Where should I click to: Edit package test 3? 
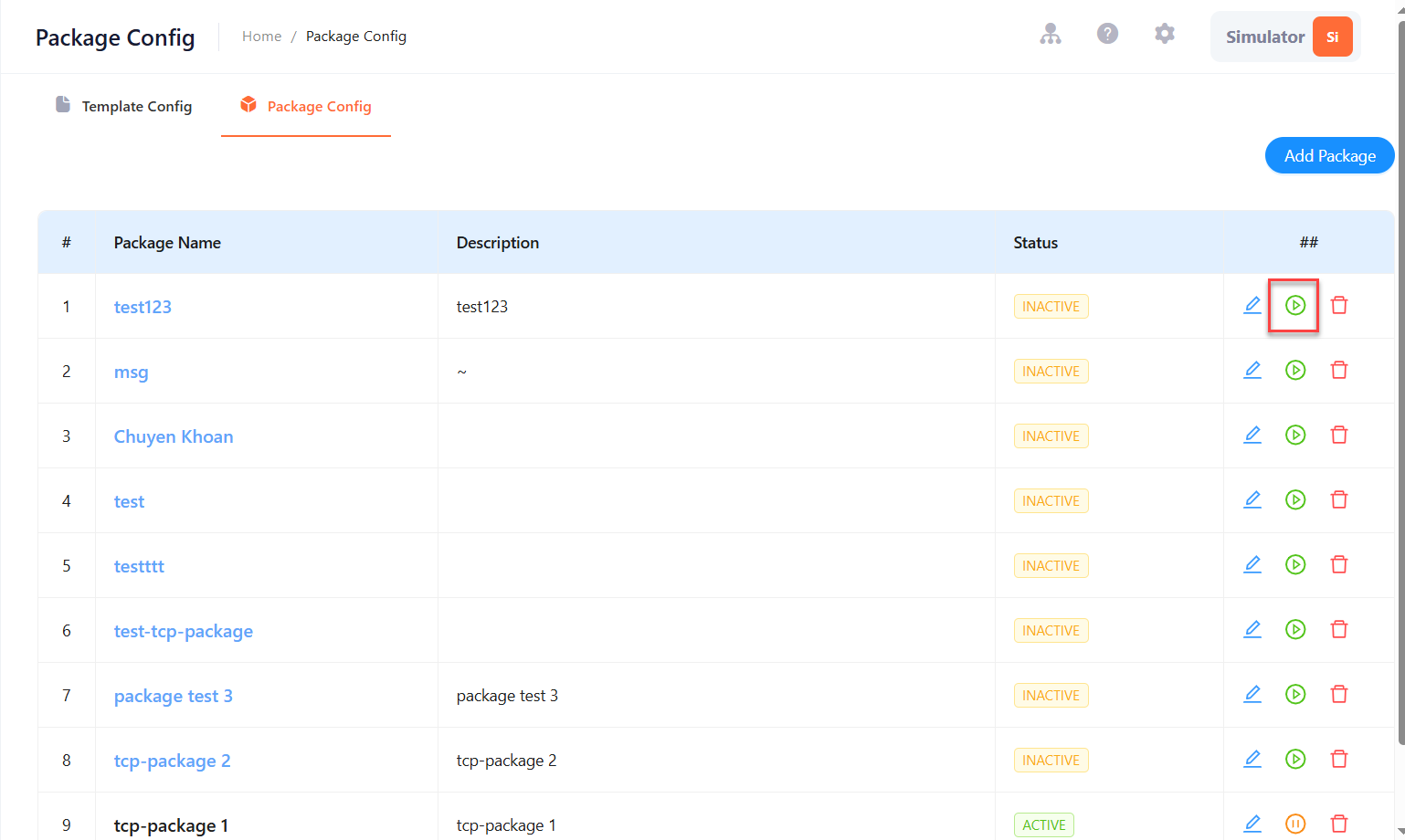tap(1252, 694)
